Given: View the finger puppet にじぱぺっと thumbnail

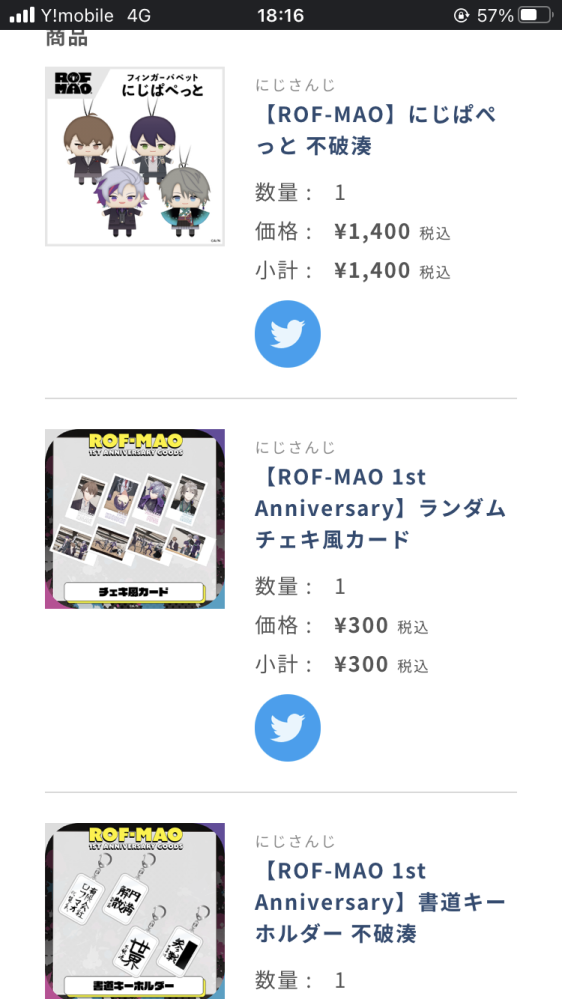Looking at the screenshot, I should [134, 157].
